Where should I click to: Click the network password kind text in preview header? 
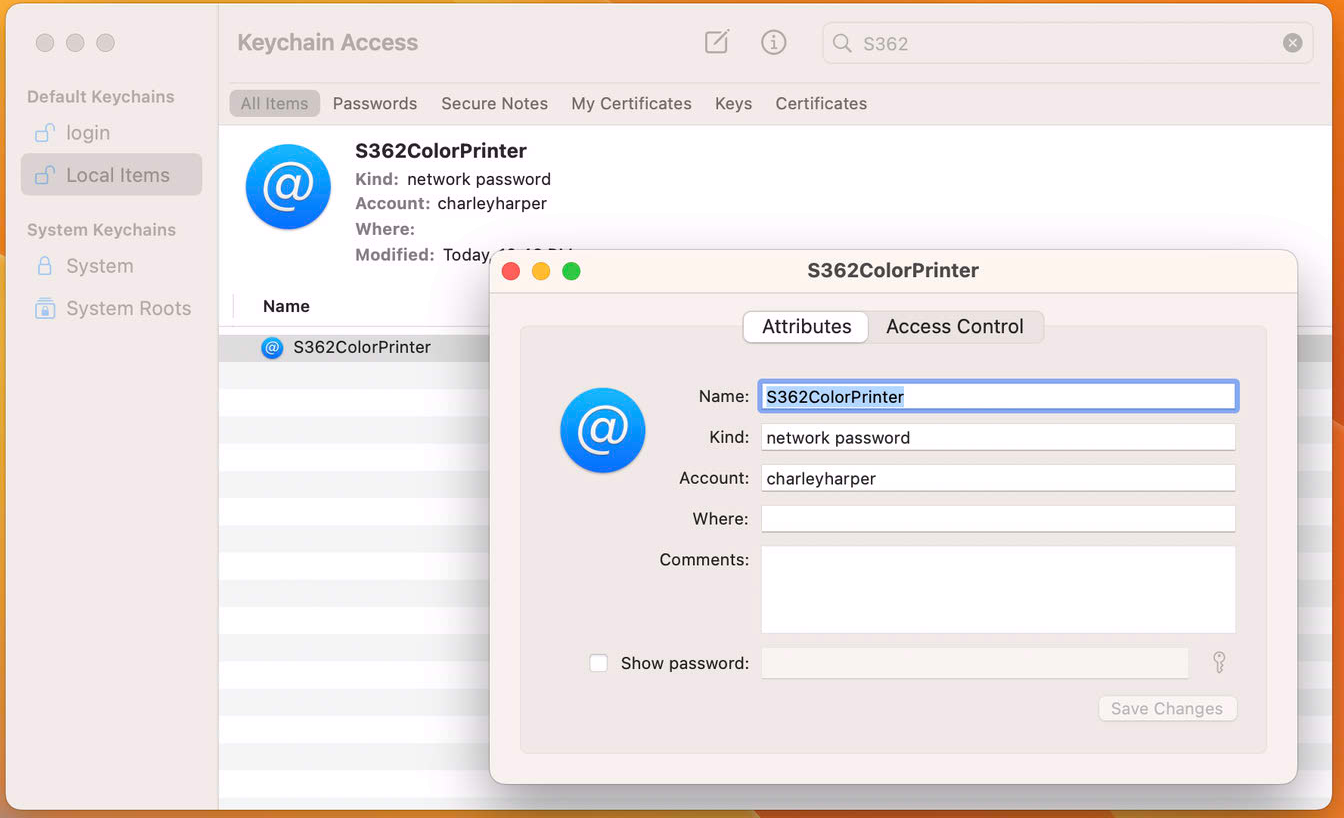tap(479, 179)
